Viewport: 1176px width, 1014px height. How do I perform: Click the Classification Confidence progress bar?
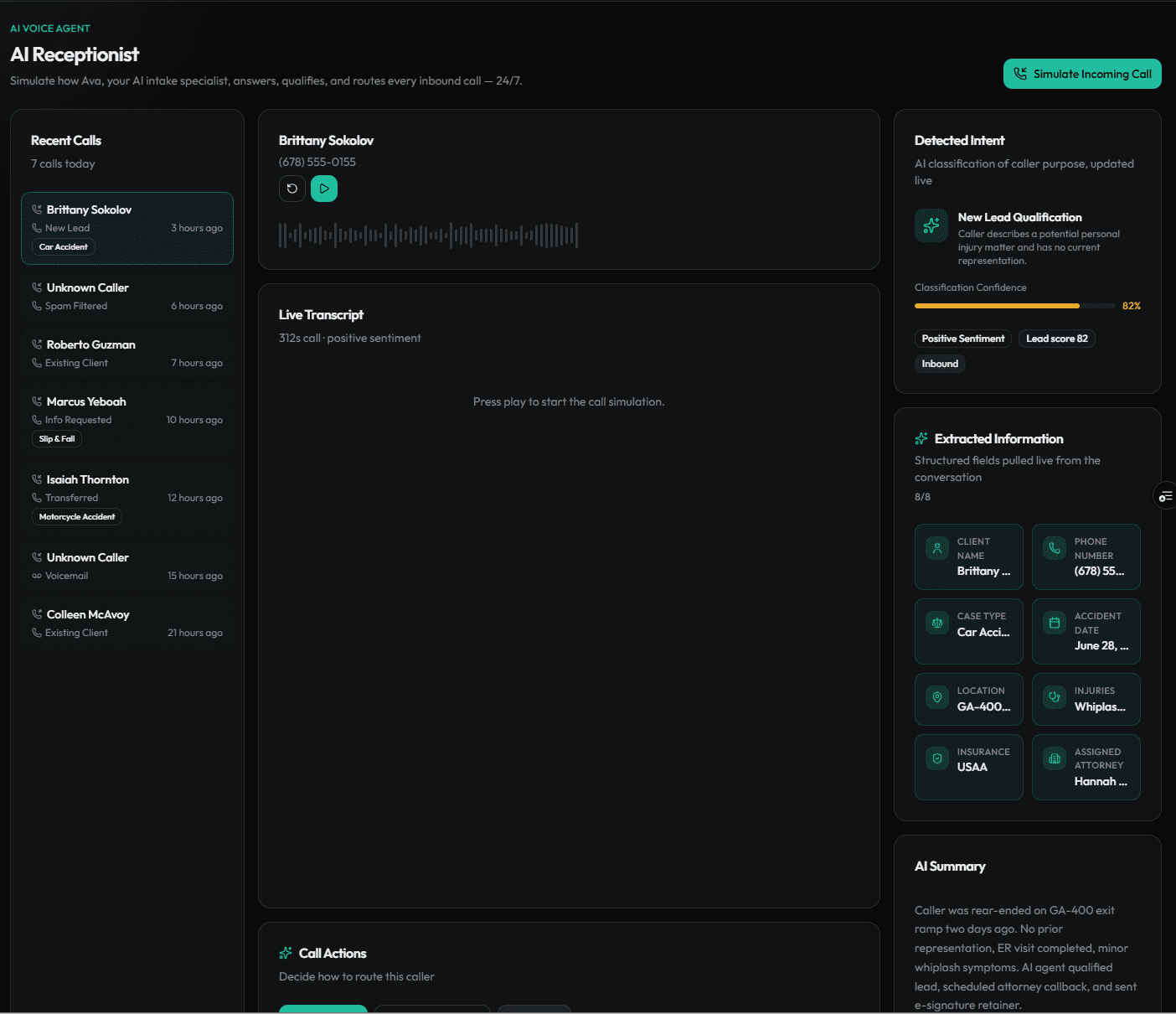click(x=1015, y=306)
